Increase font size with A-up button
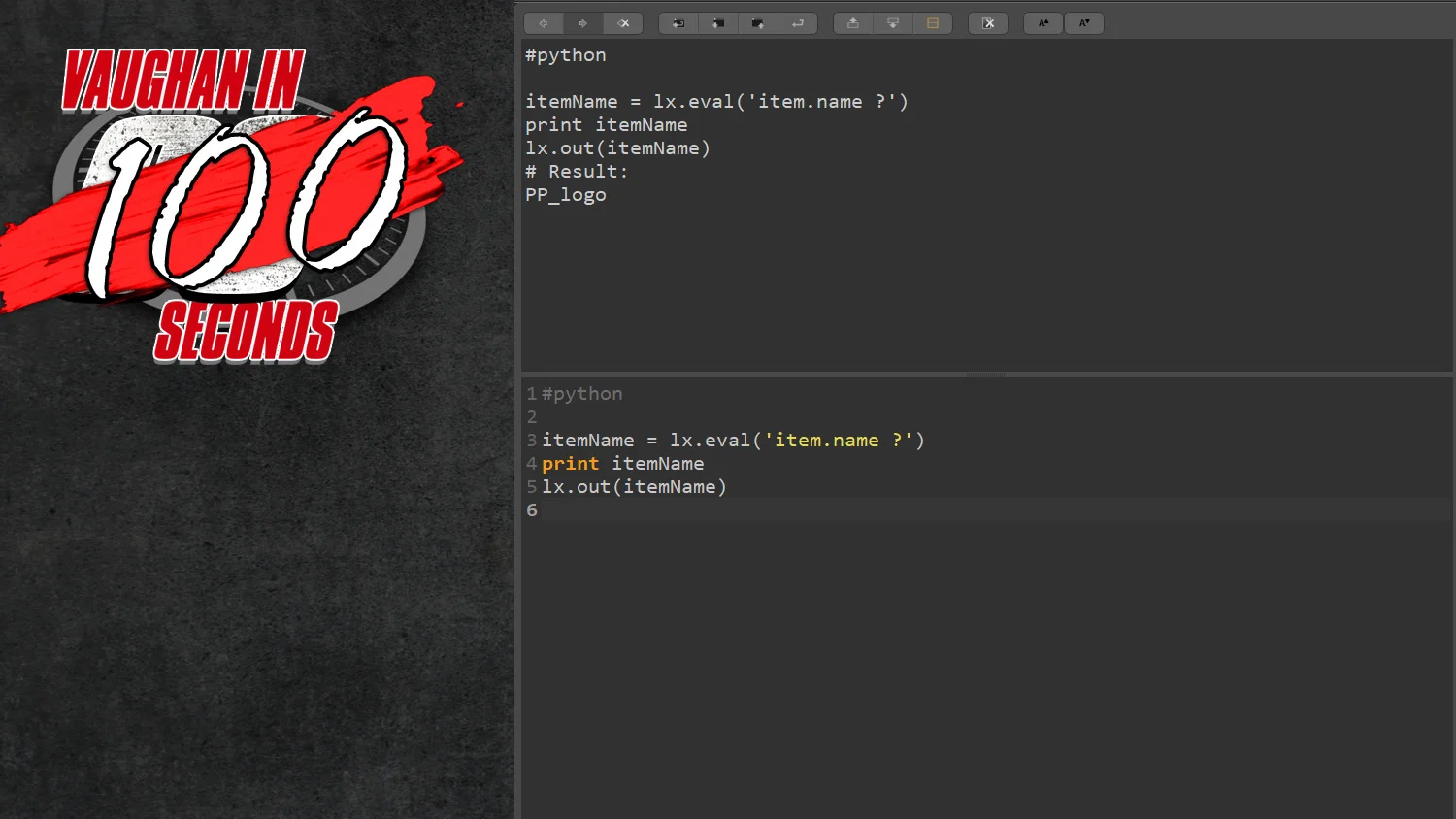 coord(1043,23)
